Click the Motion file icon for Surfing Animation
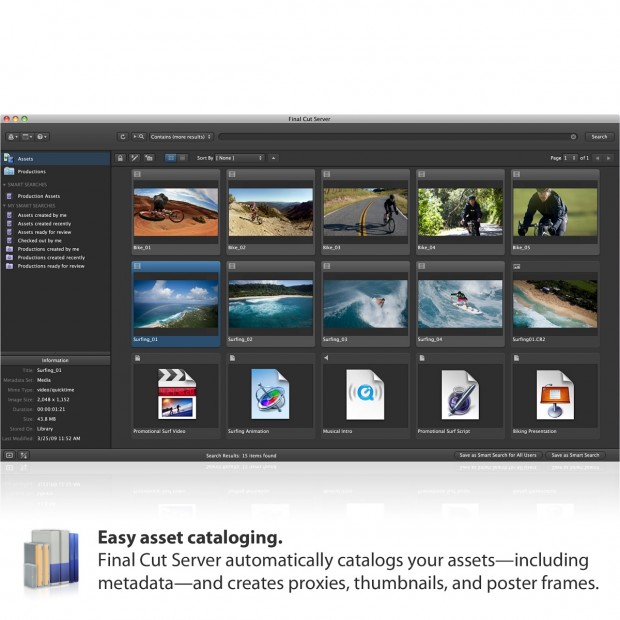620x620 pixels. [x=270, y=394]
